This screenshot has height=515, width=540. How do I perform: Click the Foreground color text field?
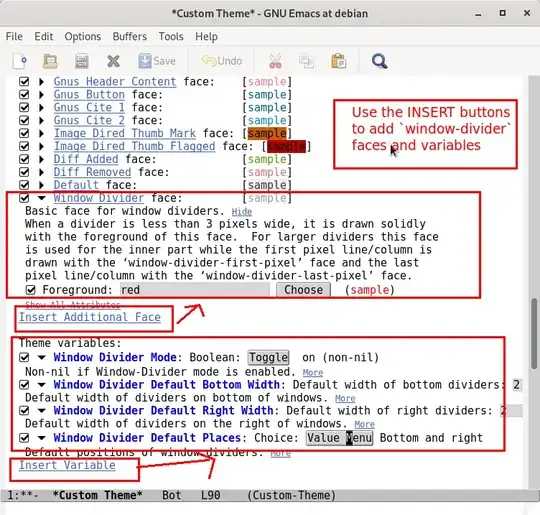coord(195,290)
